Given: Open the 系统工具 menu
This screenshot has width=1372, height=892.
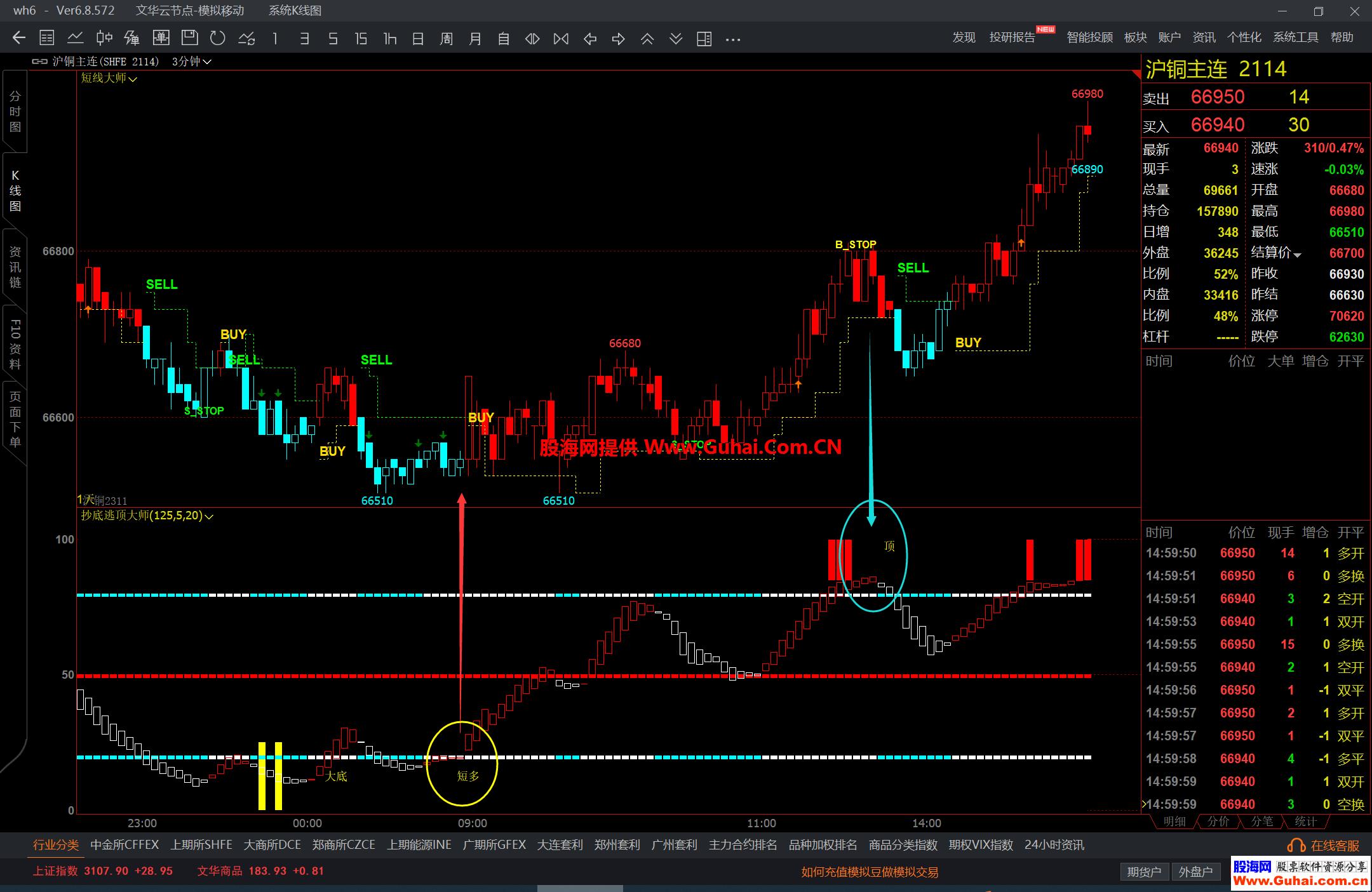Looking at the screenshot, I should [x=1295, y=37].
